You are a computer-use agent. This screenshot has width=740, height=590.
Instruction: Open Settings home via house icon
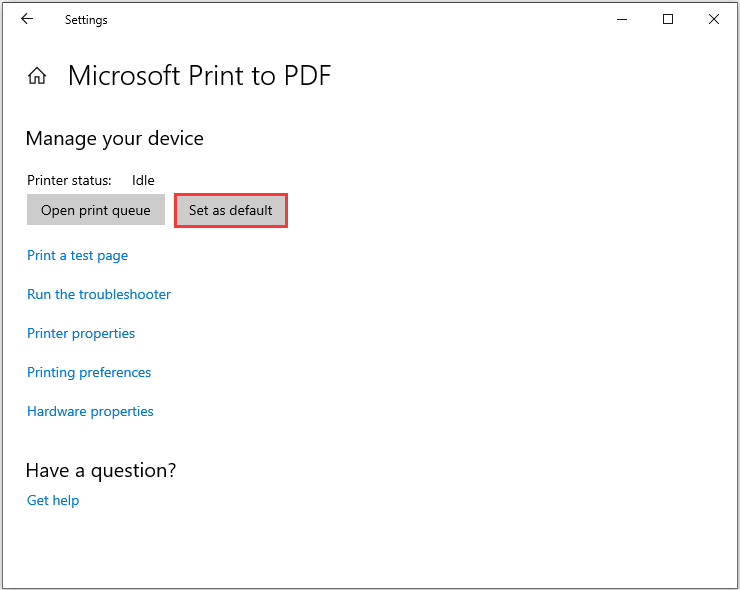coord(37,76)
